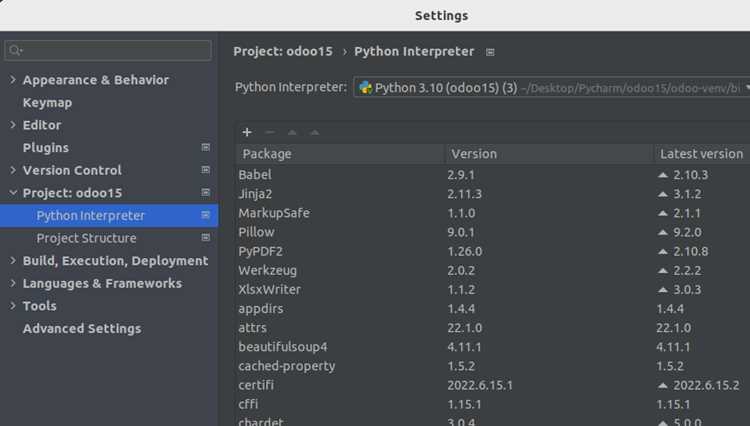Click upgrade arrow beside Werkzeug 2.2.2
The height and width of the screenshot is (426, 750).
(662, 271)
